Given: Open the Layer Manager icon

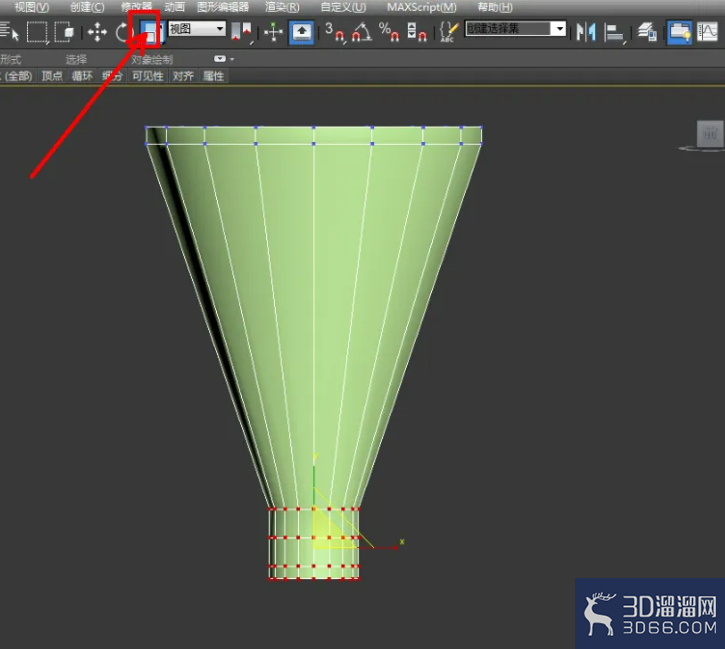Looking at the screenshot, I should click(x=647, y=32).
